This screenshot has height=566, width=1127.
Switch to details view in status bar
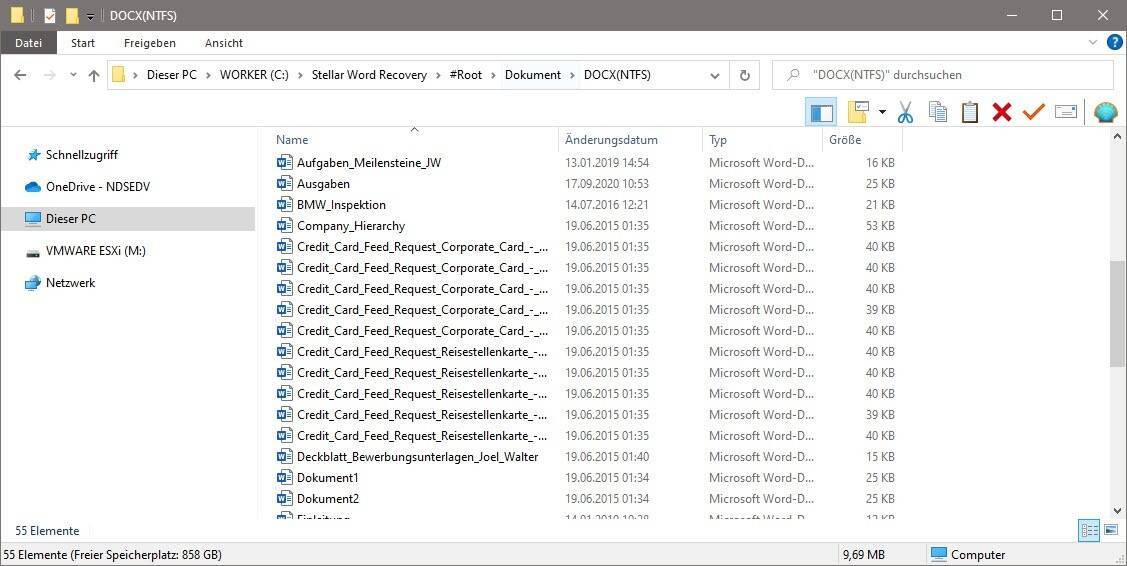point(1089,530)
